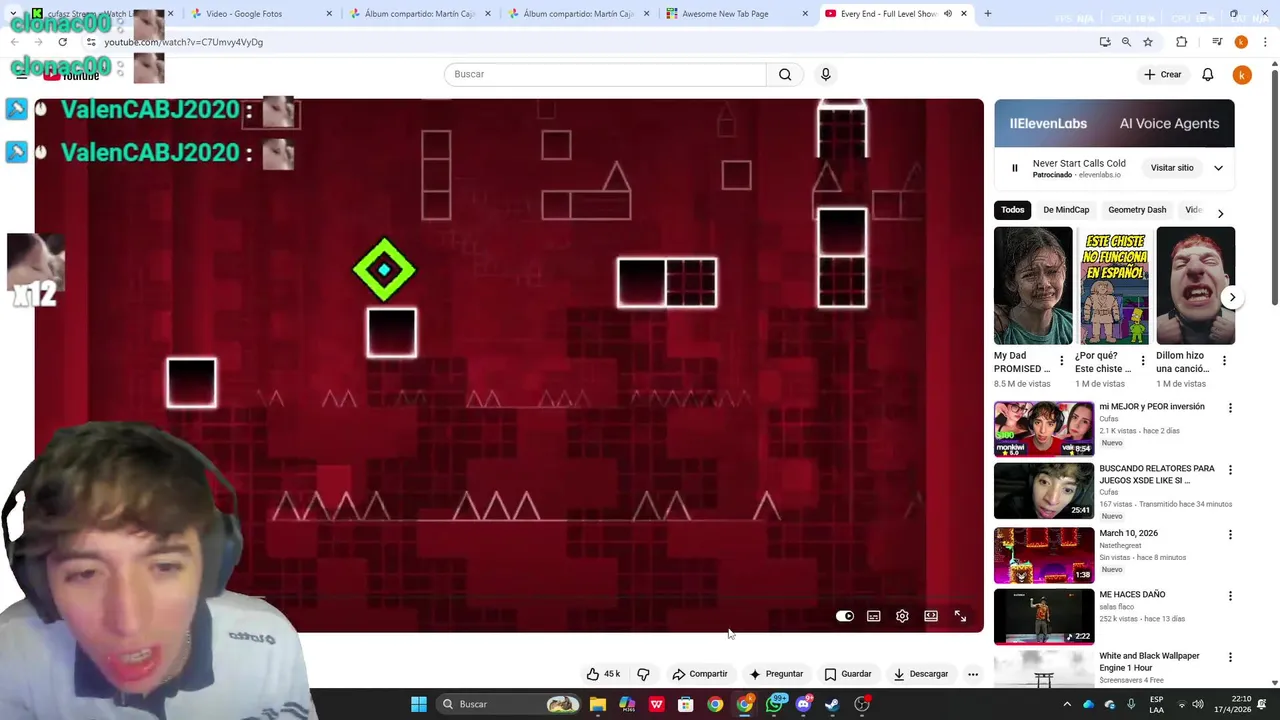Select the 'De MindCap' filter chip
This screenshot has height=720, width=1280.
tap(1066, 210)
